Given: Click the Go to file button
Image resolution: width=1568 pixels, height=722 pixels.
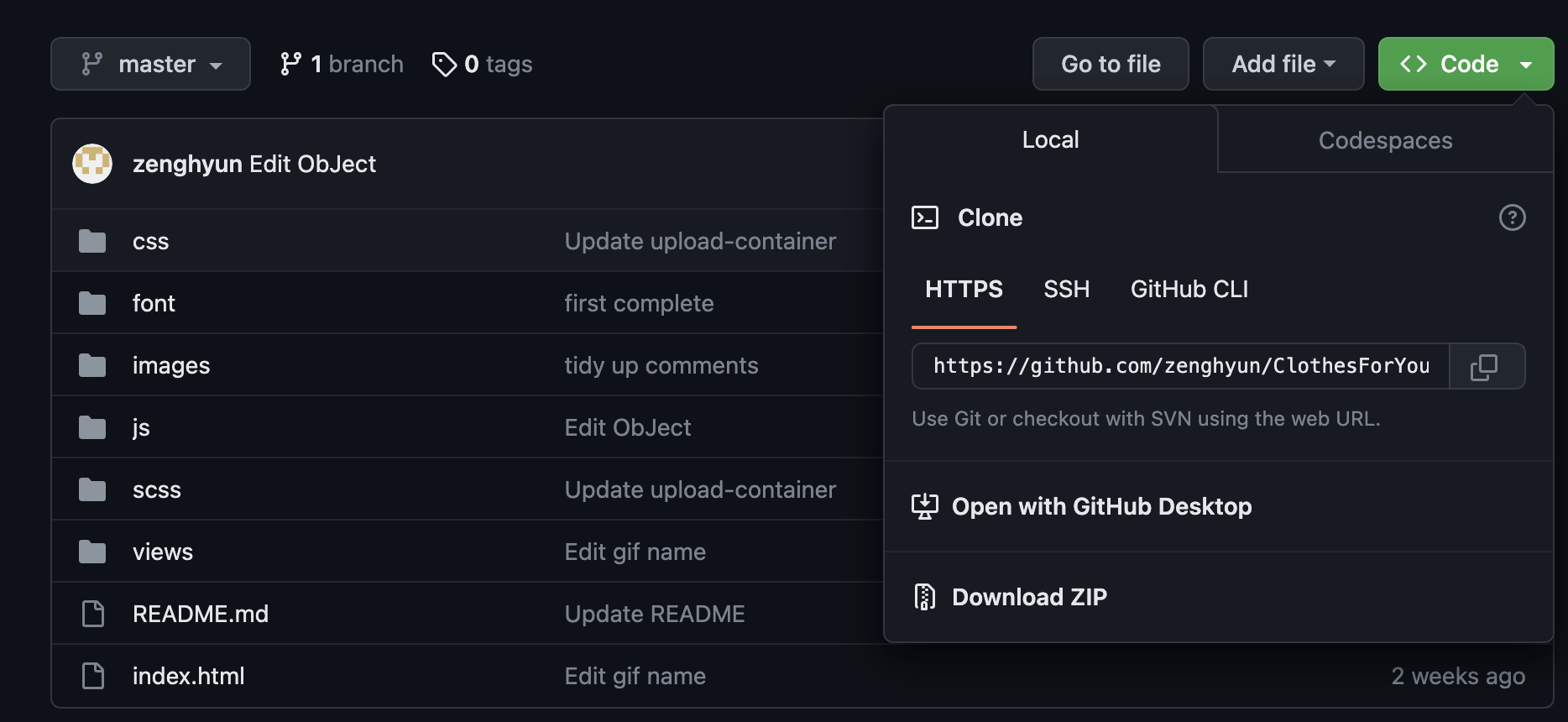Looking at the screenshot, I should pos(1111,64).
